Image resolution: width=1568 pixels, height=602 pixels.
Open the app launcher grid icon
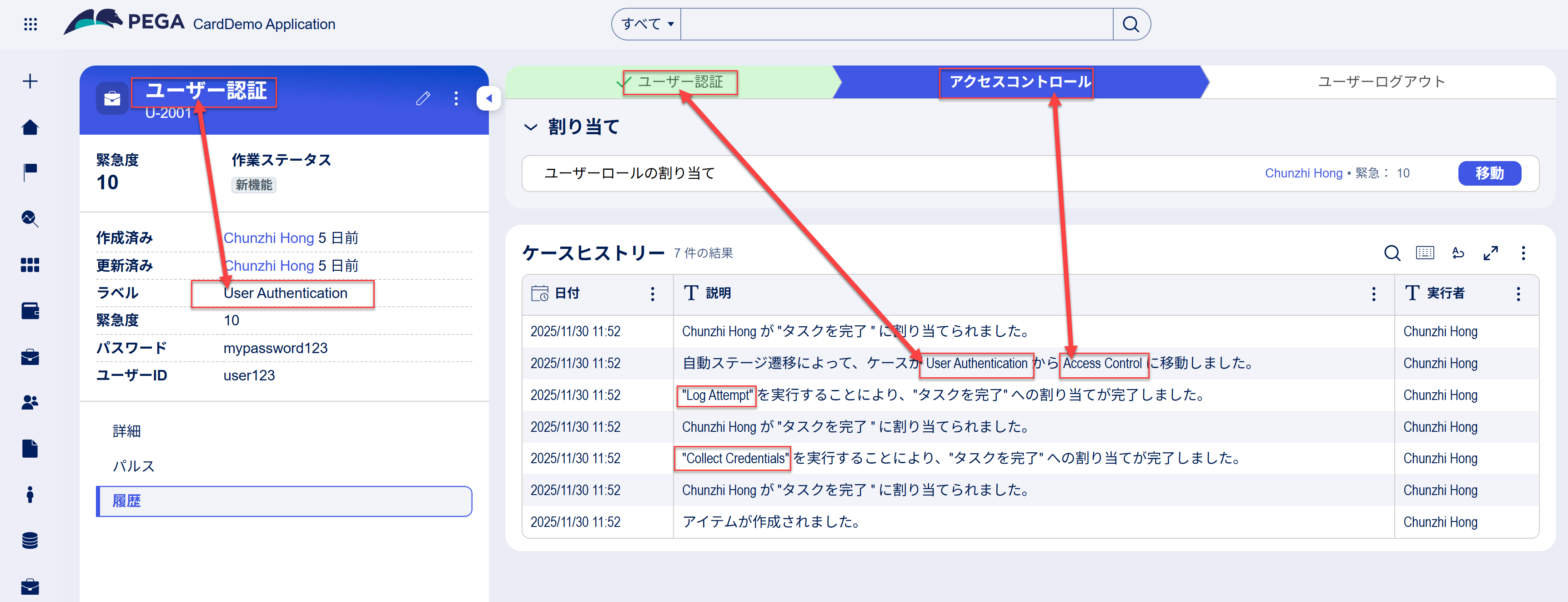tap(30, 24)
